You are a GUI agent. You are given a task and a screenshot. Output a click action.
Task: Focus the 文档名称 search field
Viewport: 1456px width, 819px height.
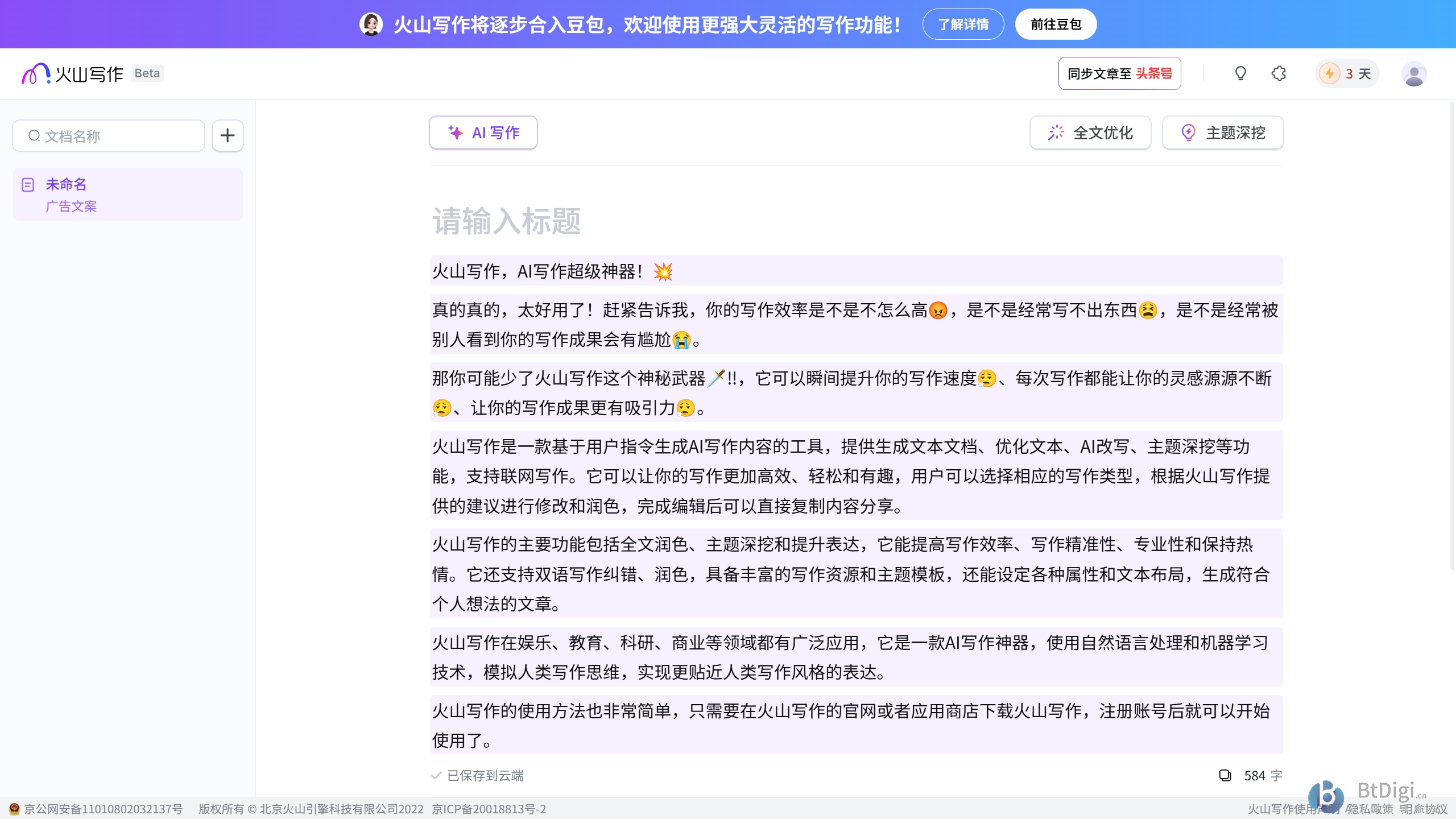109,135
